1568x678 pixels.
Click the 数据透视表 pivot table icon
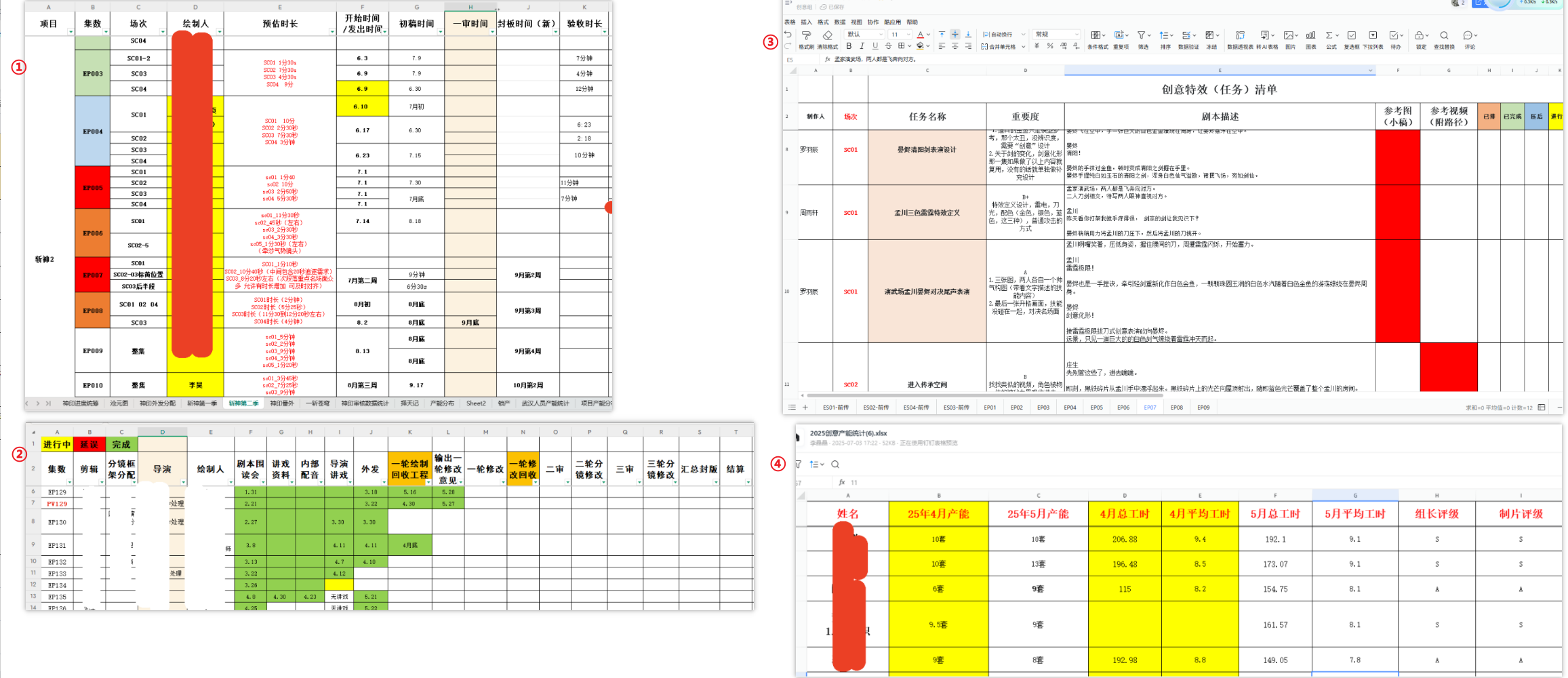click(1239, 36)
